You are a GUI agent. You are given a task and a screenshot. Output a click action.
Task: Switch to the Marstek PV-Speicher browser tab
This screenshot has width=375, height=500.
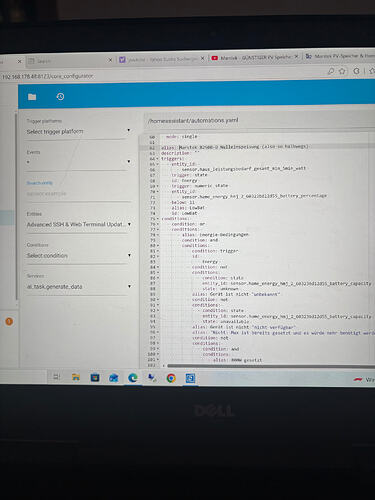coord(340,56)
